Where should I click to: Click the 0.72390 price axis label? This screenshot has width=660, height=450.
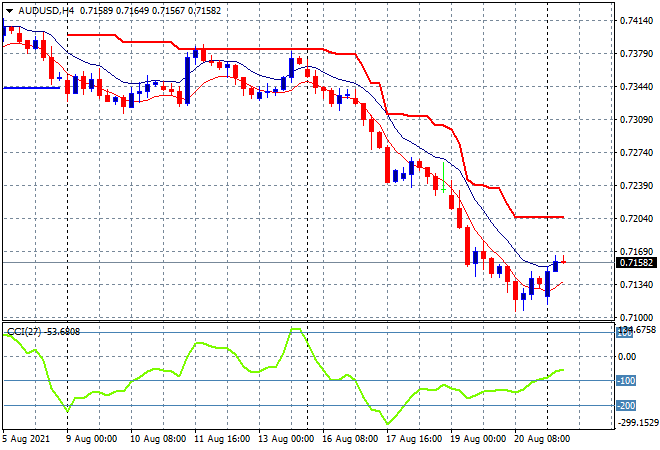point(636,185)
